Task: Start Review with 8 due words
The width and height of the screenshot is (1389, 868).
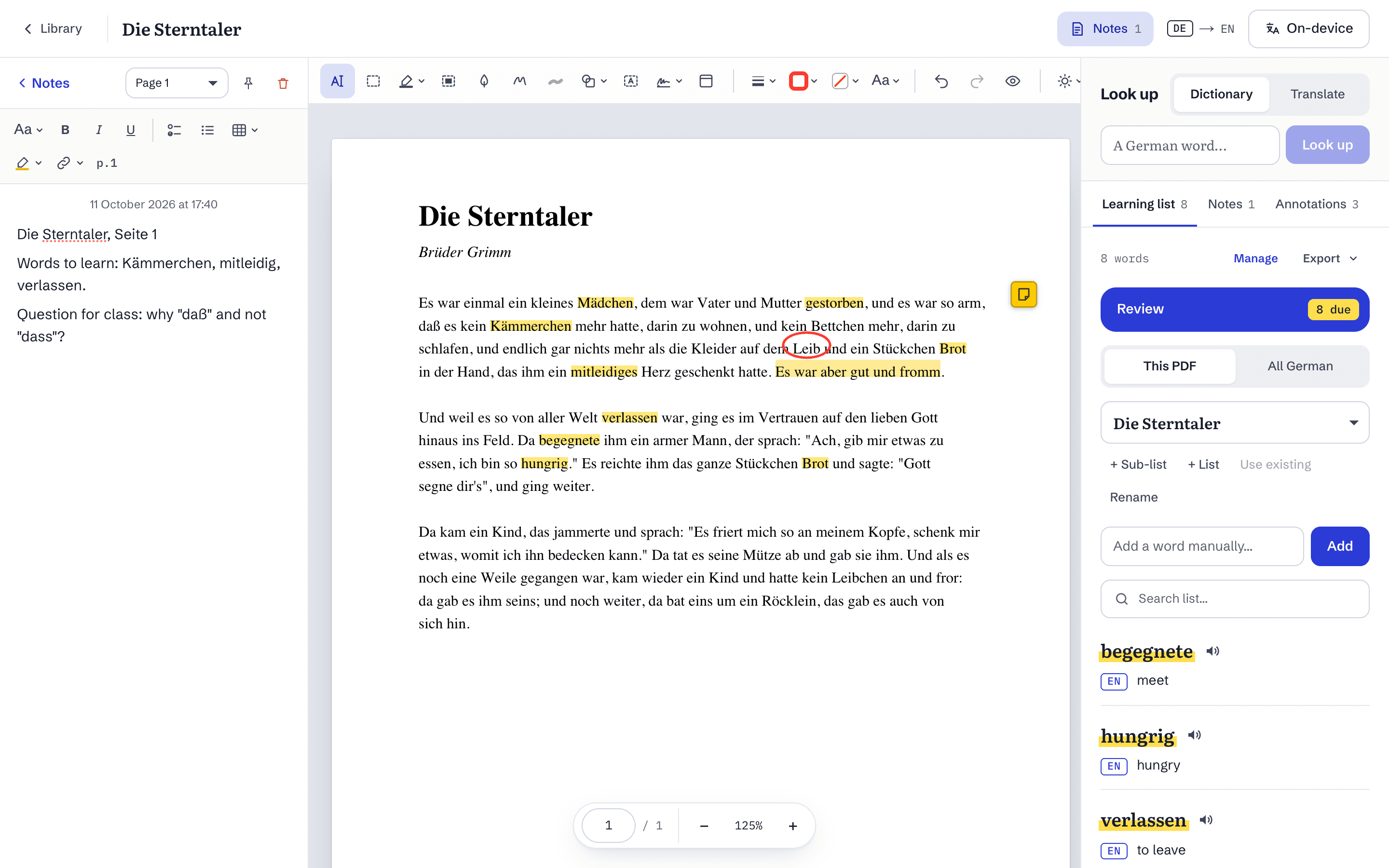Action: (x=1235, y=309)
